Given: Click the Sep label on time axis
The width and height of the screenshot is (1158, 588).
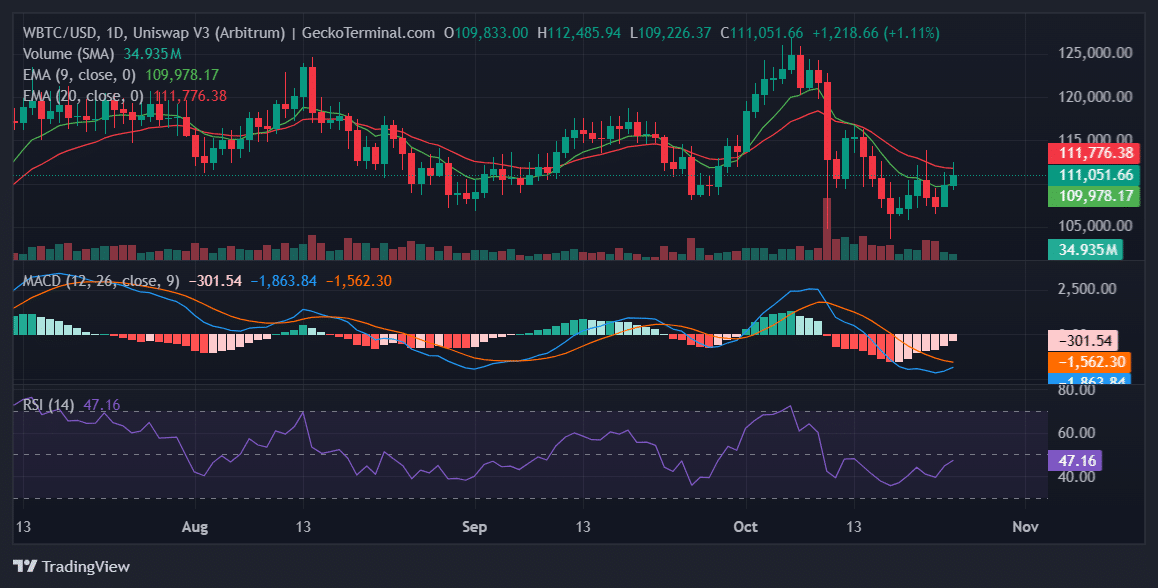Looking at the screenshot, I should coord(476,526).
